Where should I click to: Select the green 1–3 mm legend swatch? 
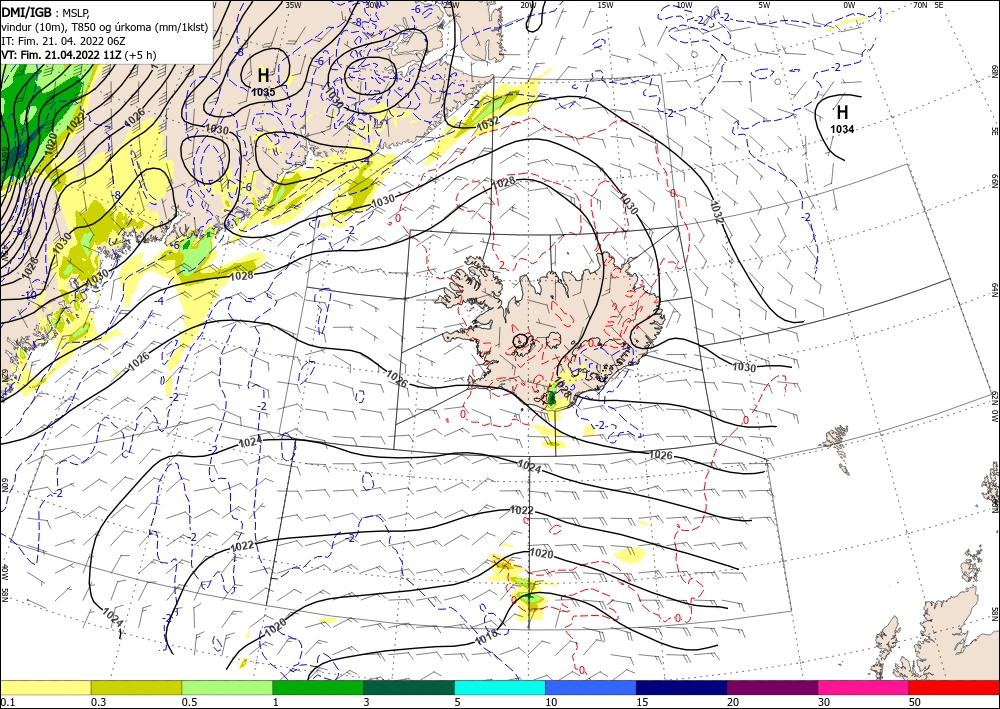click(318, 687)
